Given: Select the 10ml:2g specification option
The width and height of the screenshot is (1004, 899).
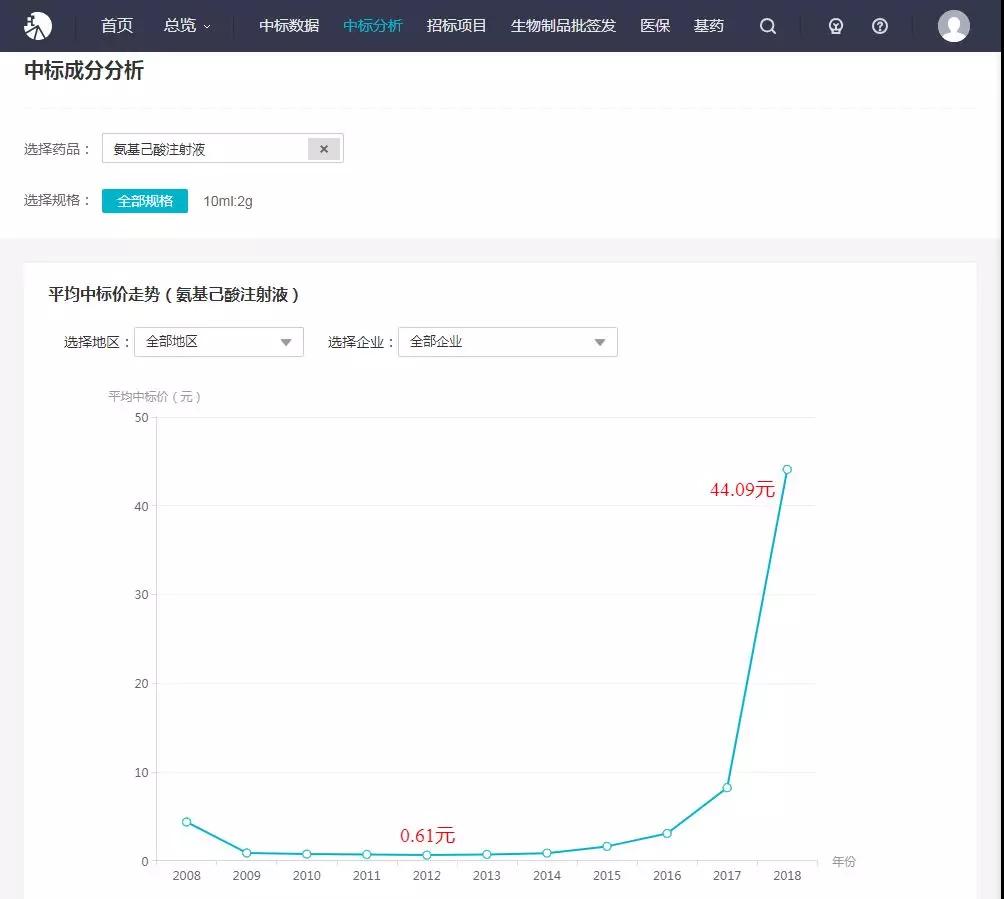Looking at the screenshot, I should click(228, 201).
